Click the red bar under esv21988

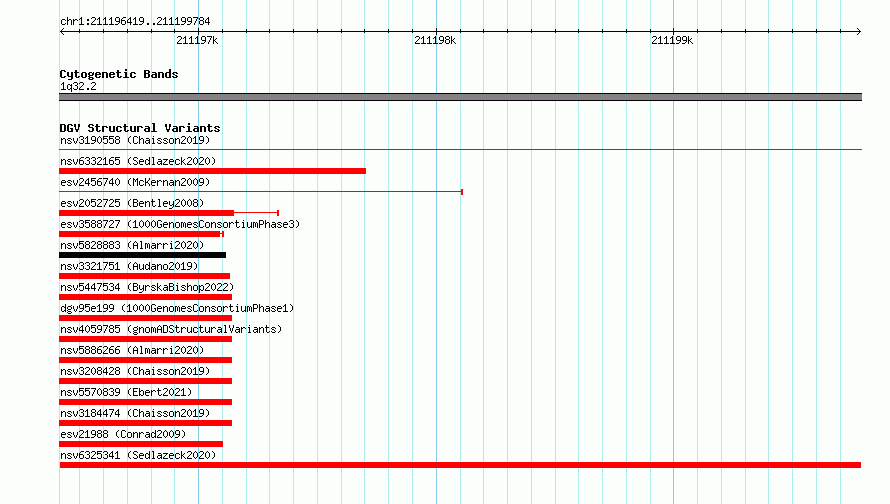(x=141, y=444)
